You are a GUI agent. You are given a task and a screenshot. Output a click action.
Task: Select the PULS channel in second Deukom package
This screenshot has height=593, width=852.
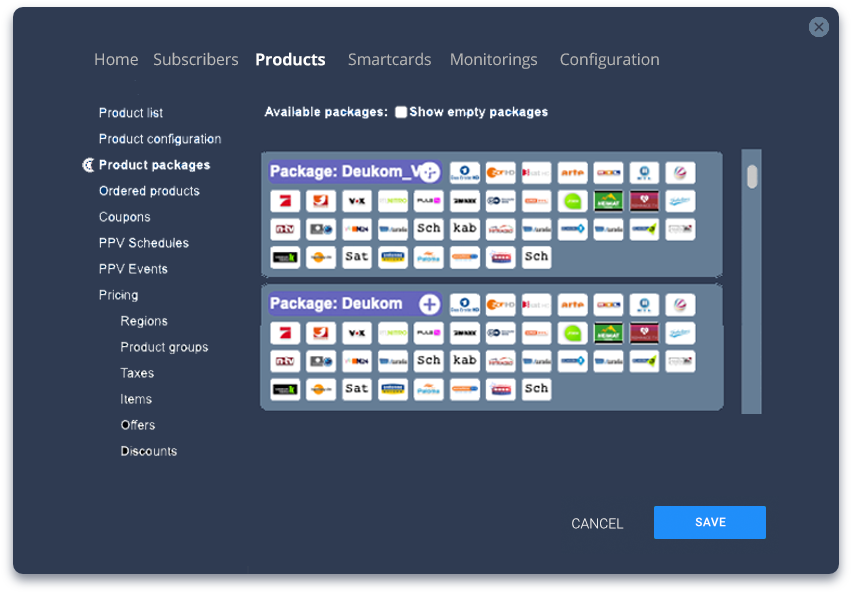428,333
